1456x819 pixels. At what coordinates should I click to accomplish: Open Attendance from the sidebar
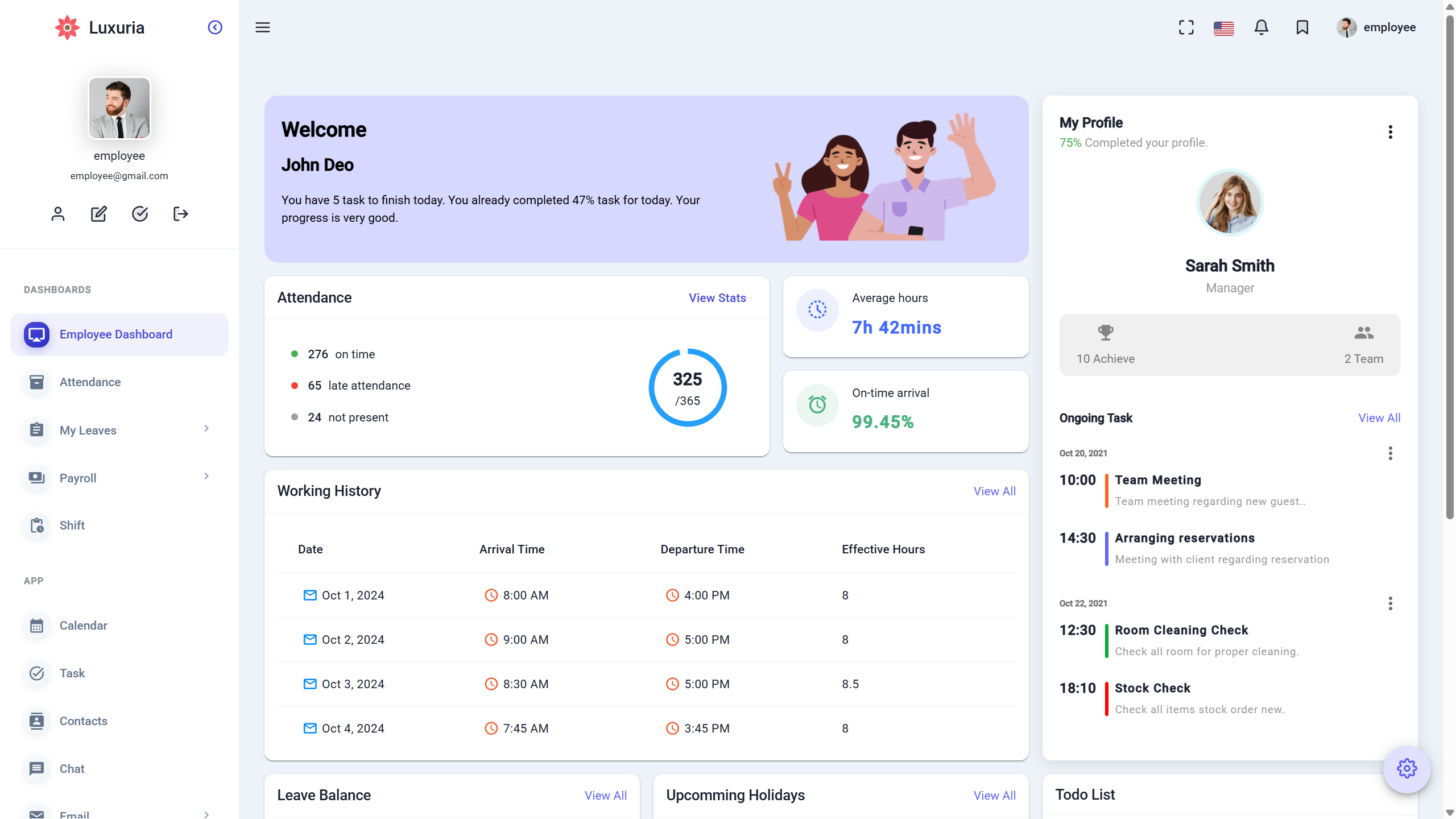pos(119,382)
